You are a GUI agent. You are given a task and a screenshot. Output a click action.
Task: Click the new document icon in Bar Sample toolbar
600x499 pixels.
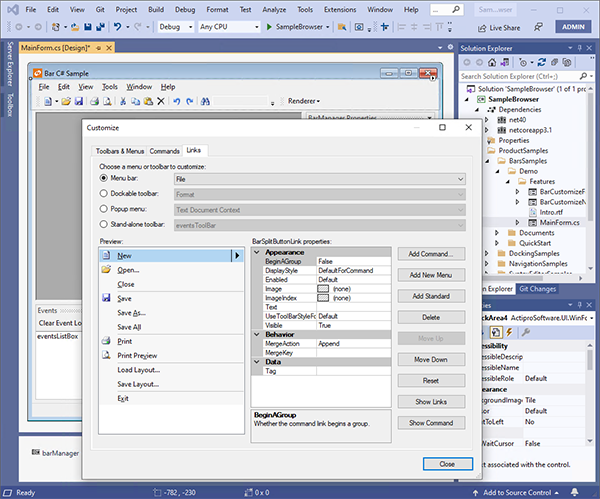click(48, 101)
